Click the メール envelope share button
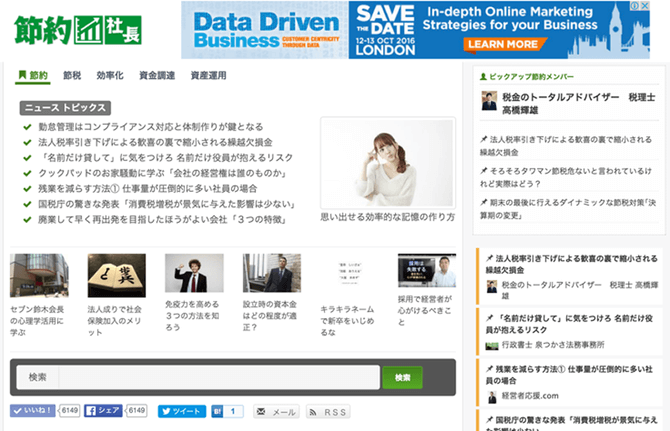This screenshot has width=670, height=431. click(275, 412)
